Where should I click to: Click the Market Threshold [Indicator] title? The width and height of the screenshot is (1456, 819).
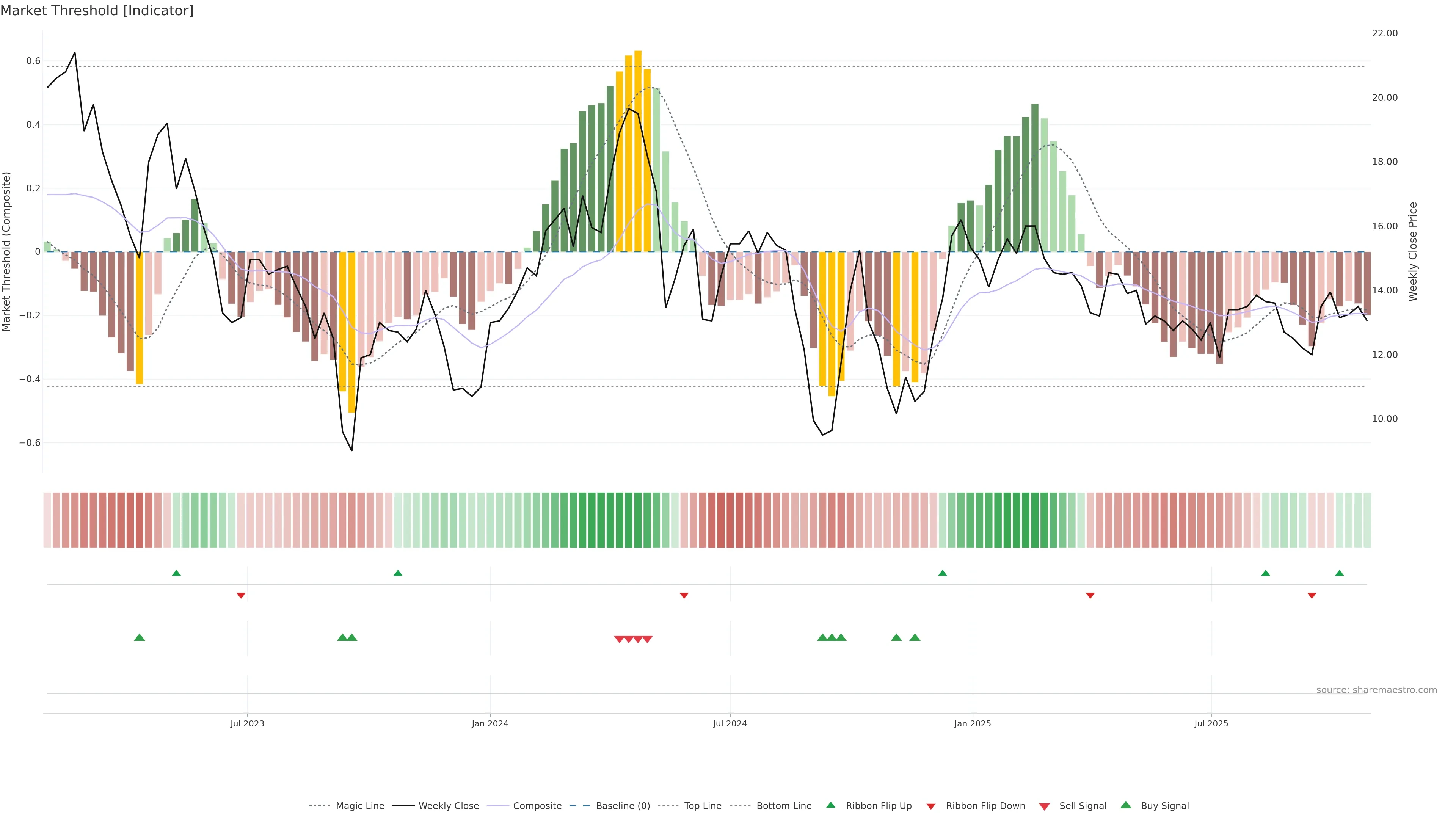tap(97, 11)
